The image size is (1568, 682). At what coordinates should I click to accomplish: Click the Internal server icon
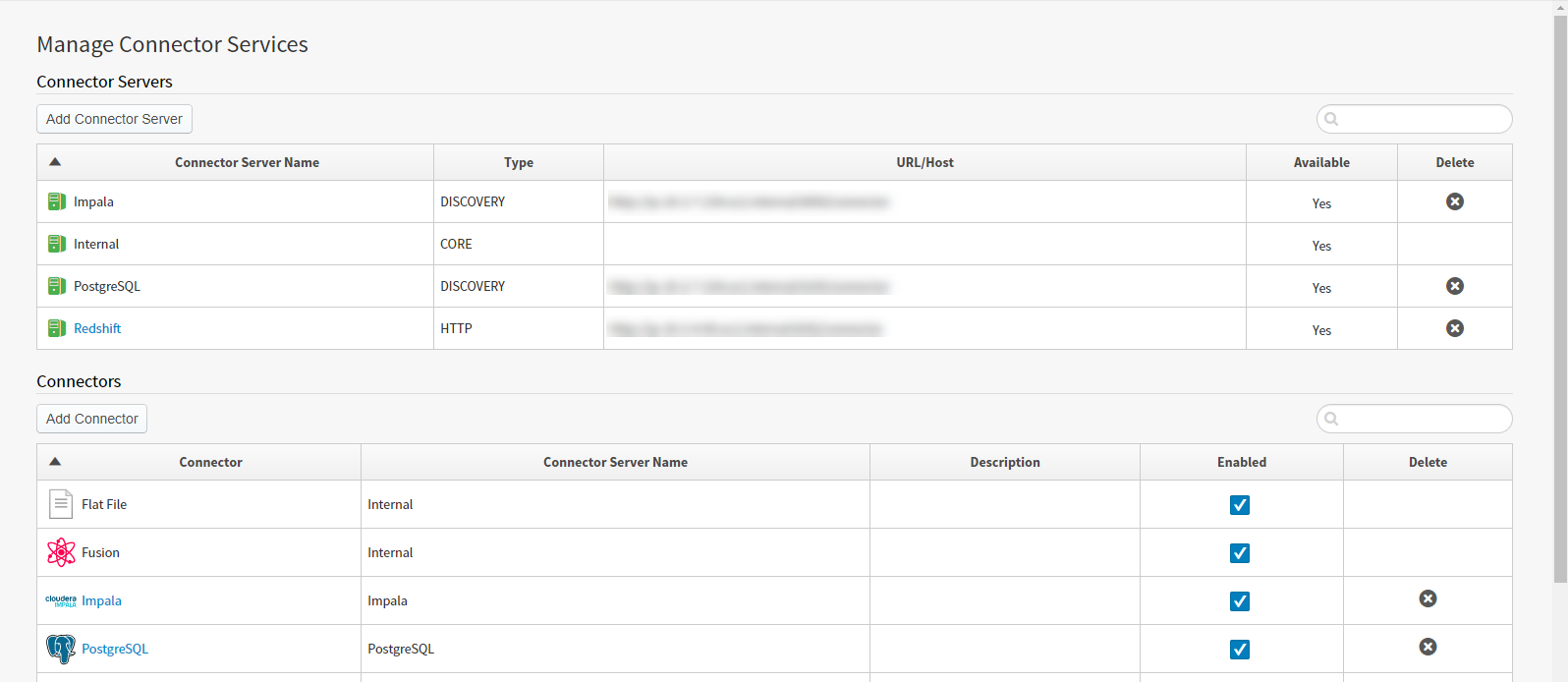[57, 244]
